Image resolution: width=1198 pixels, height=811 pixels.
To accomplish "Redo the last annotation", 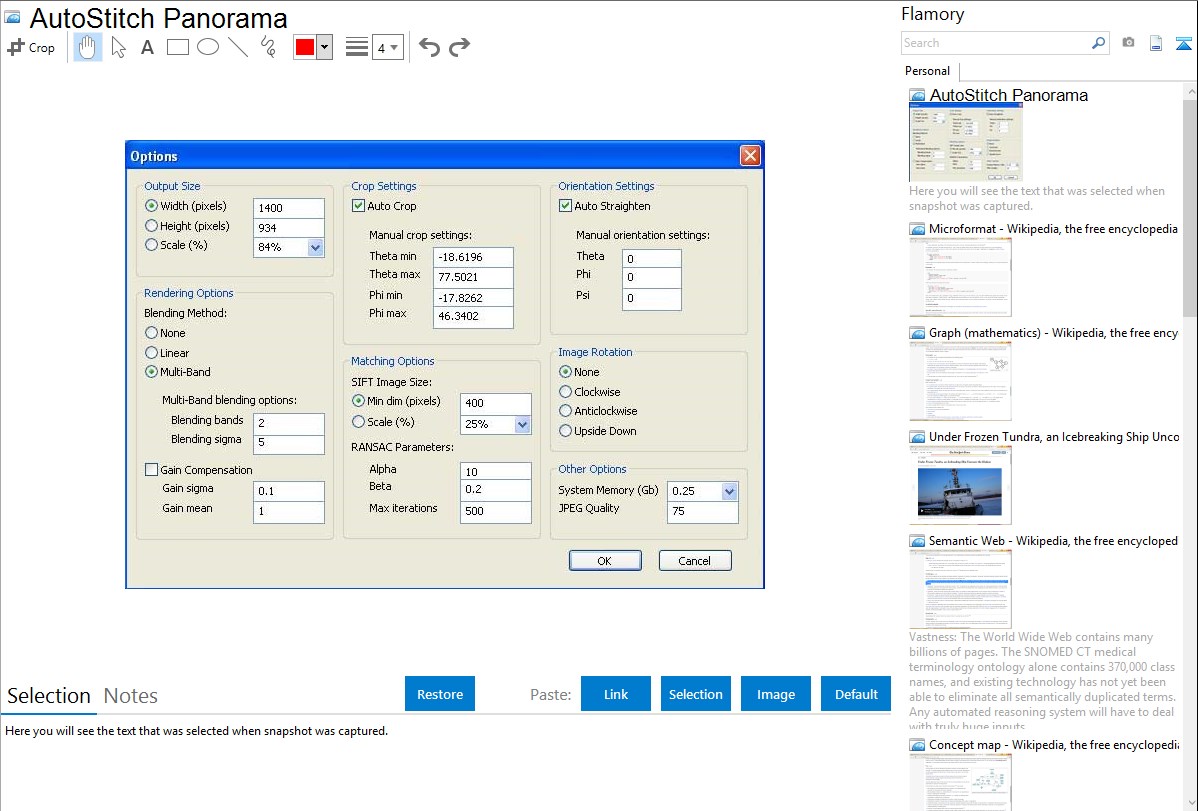I will click(459, 47).
